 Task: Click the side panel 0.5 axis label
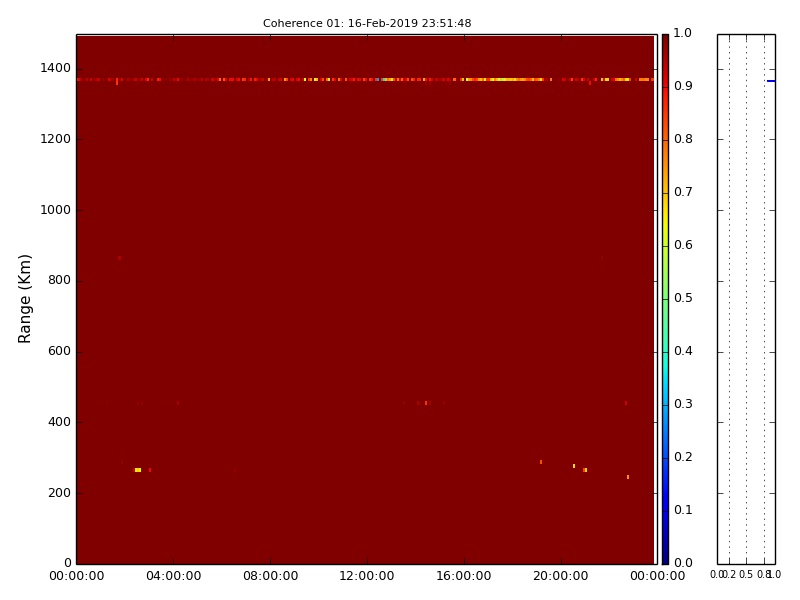[x=746, y=575]
